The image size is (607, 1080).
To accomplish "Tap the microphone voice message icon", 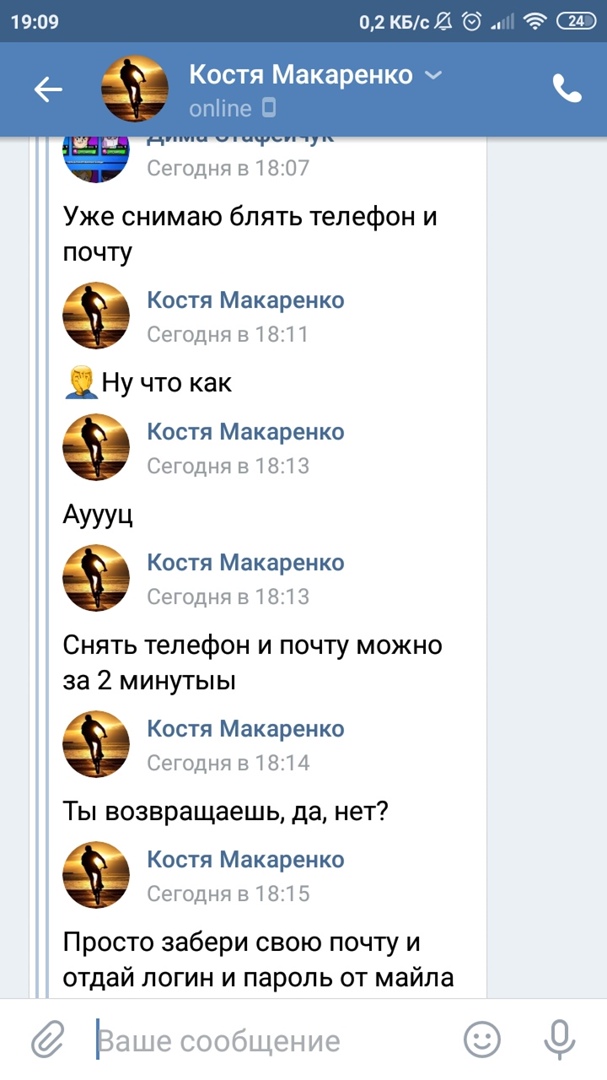I will (x=559, y=1040).
